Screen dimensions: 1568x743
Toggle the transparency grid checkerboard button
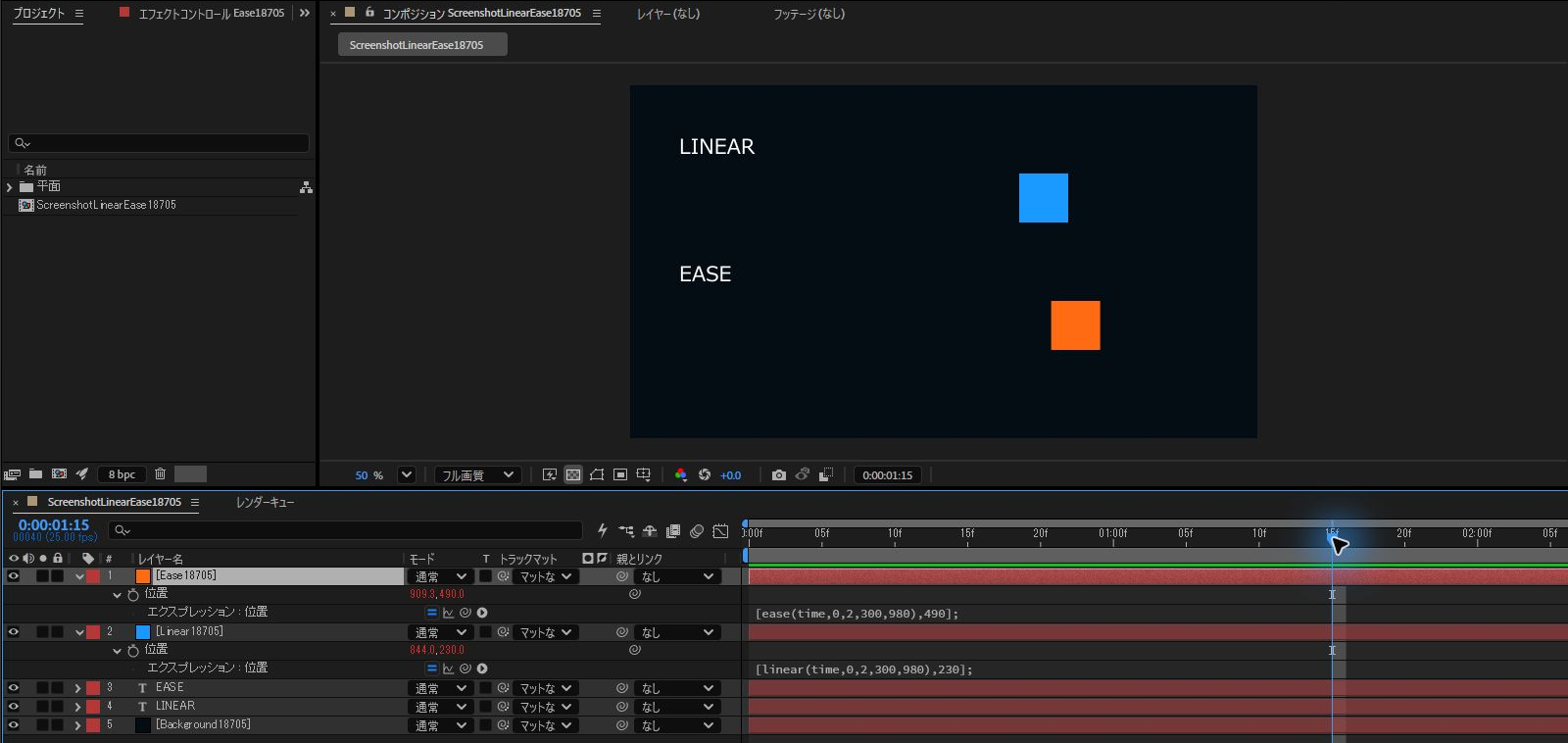(x=573, y=475)
